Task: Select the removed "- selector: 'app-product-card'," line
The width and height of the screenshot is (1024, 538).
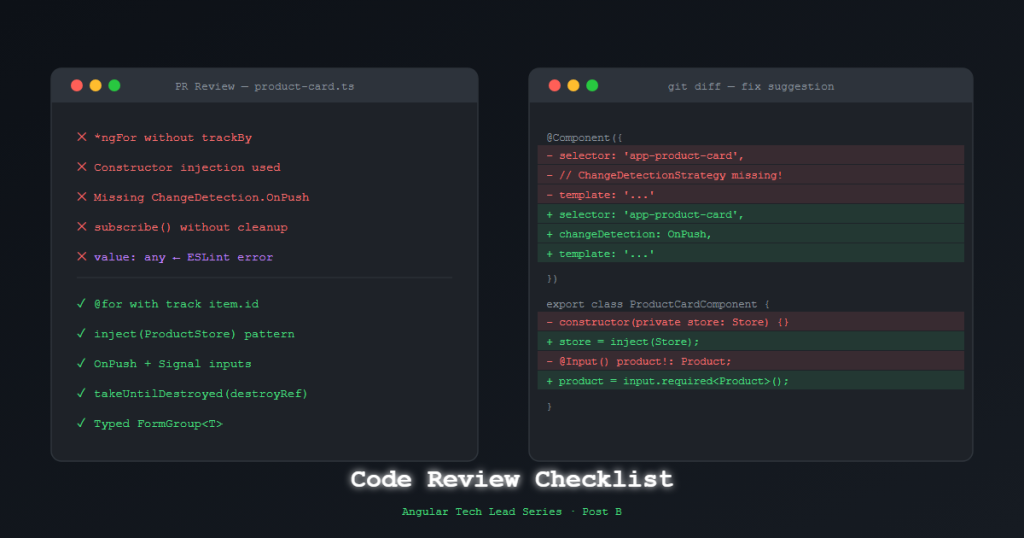Action: 750,155
